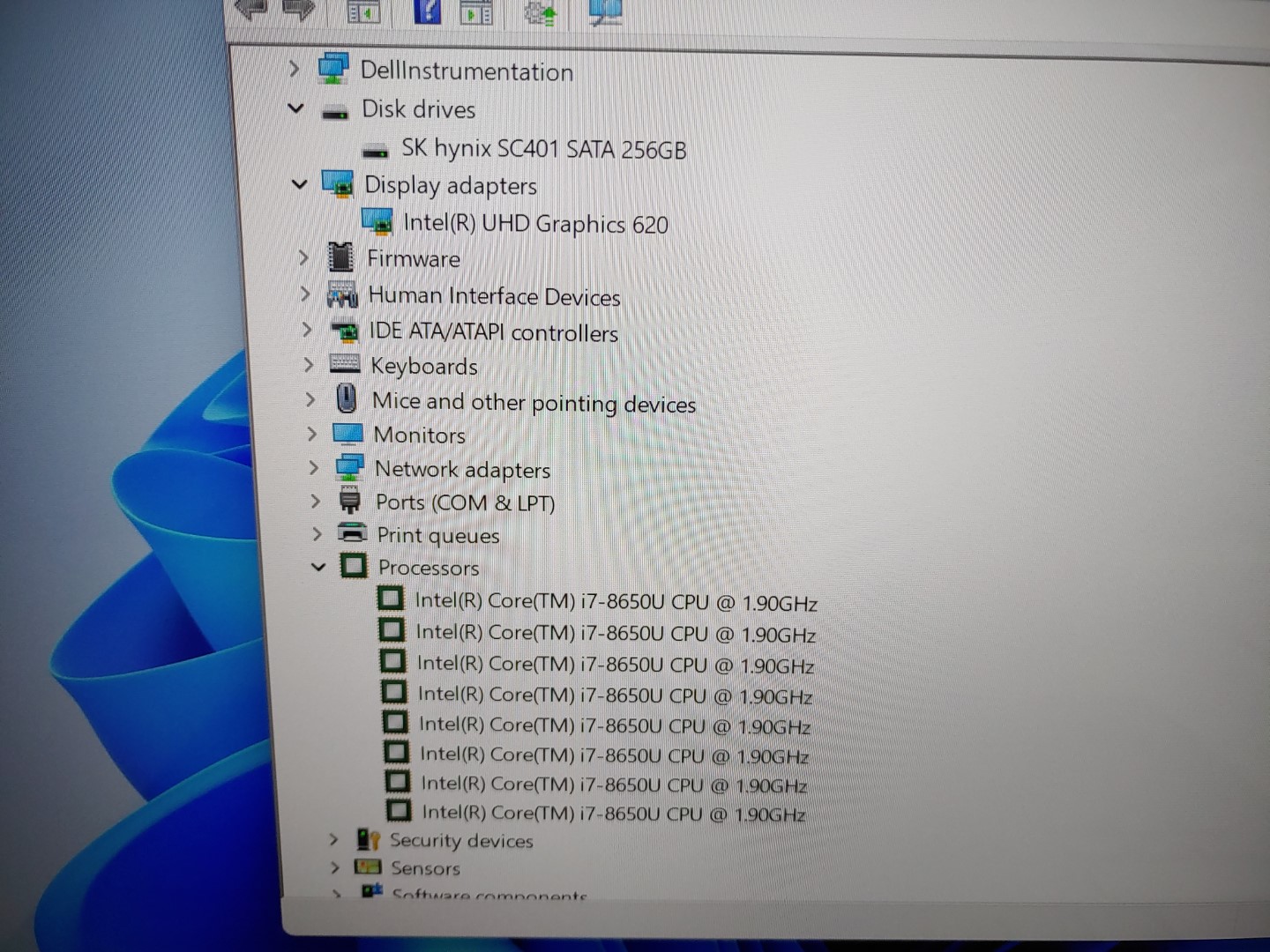Click the Processors category chip icon
The width and height of the screenshot is (1270, 952).
tap(354, 565)
